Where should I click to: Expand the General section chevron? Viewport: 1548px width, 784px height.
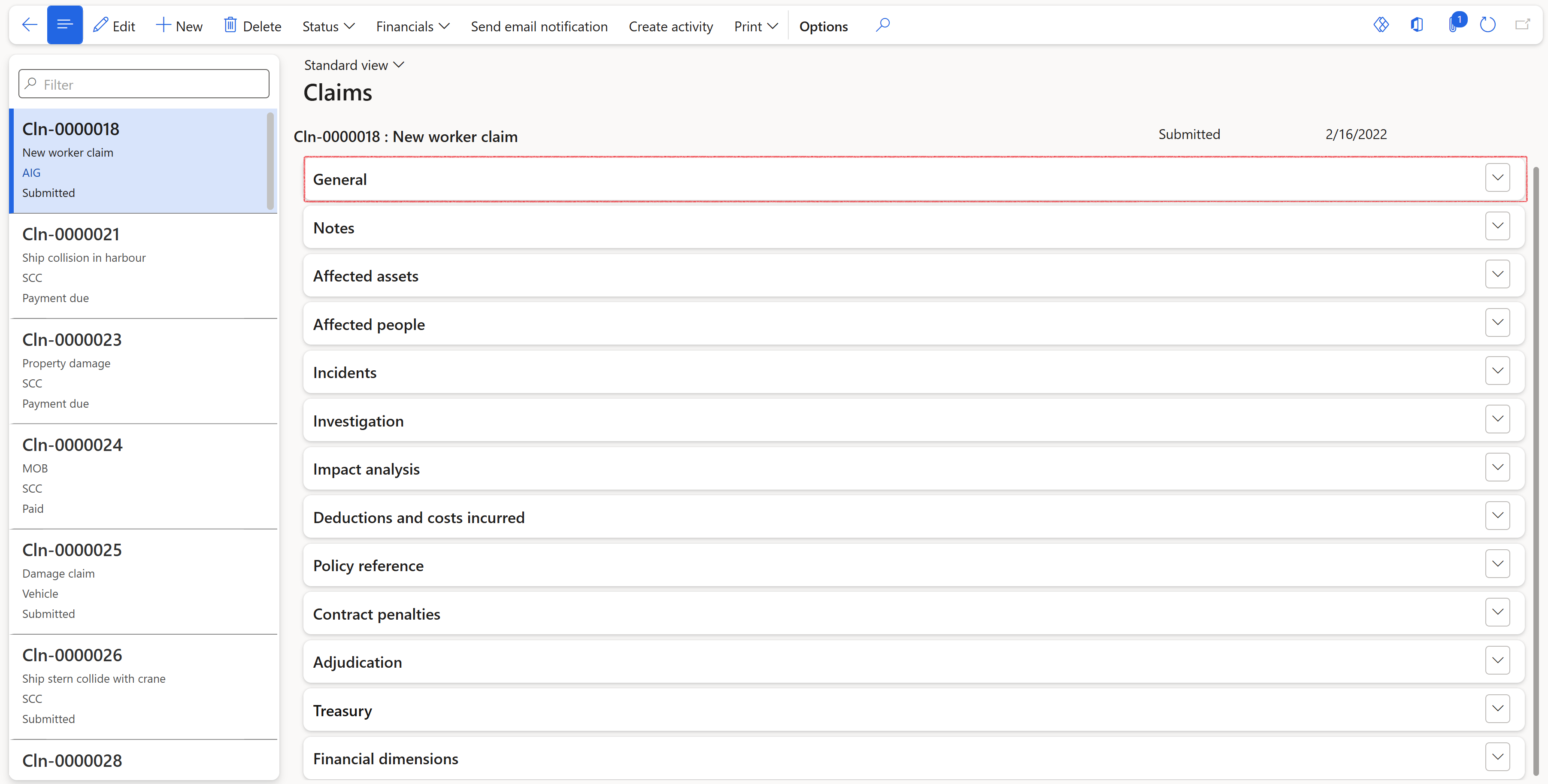1497,178
